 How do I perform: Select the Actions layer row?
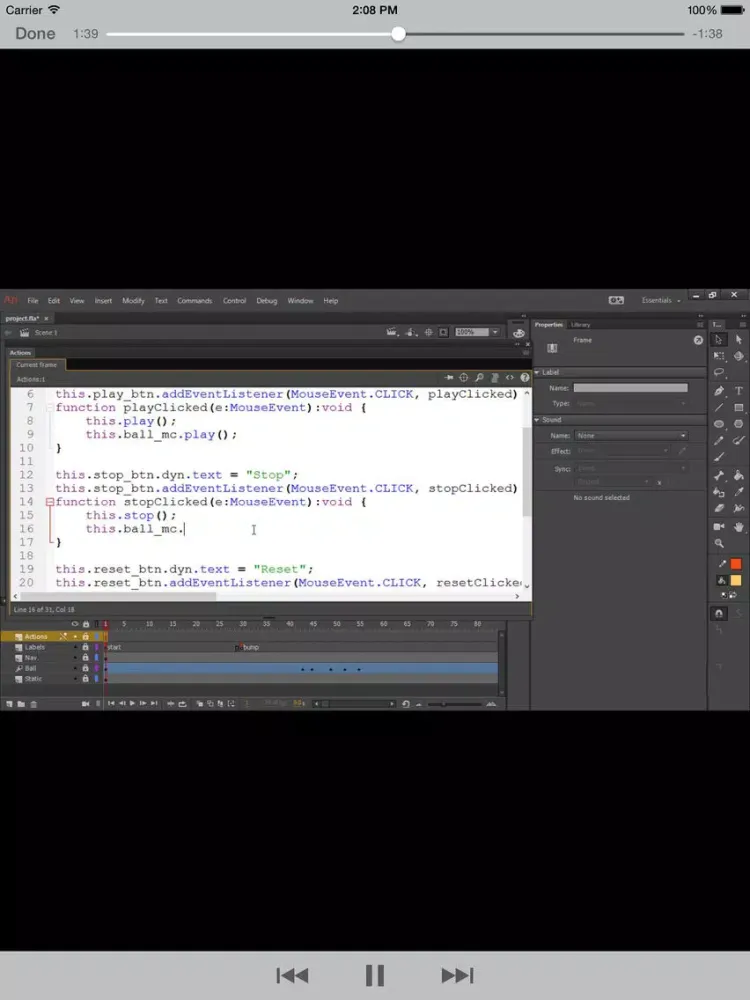[x=54, y=636]
